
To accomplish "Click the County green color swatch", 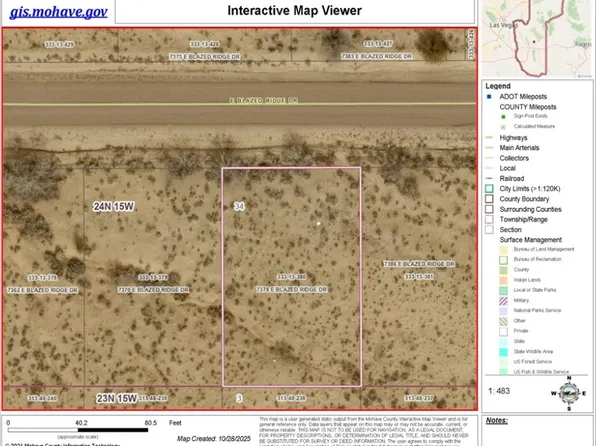I will click(503, 270).
